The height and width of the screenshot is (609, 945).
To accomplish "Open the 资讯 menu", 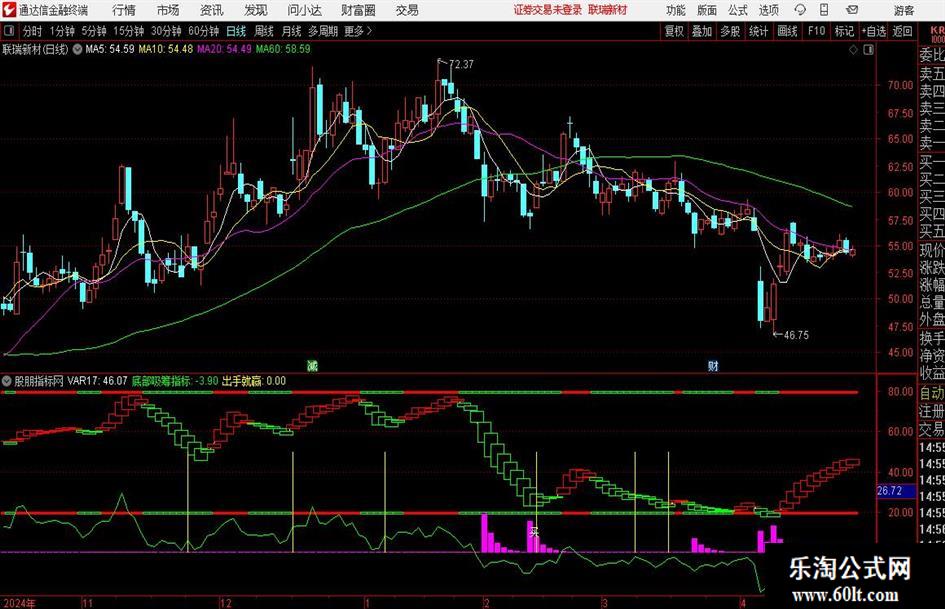I will [x=212, y=10].
